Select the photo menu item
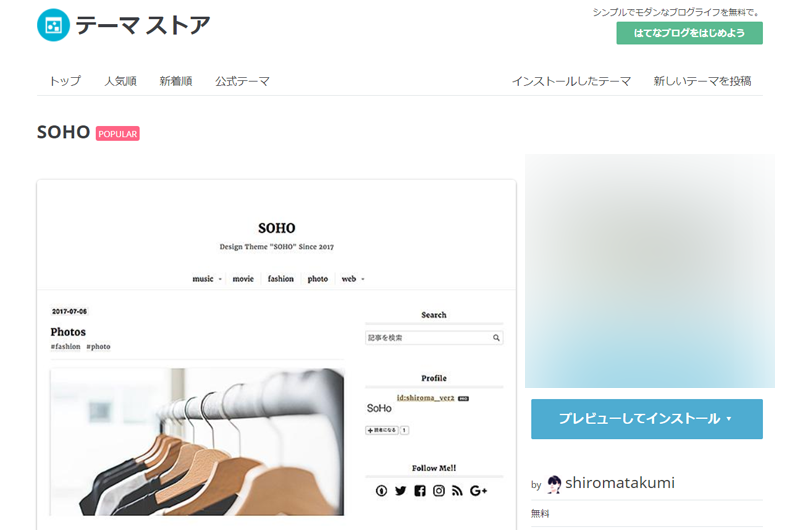Image resolution: width=800 pixels, height=530 pixels. tap(317, 279)
